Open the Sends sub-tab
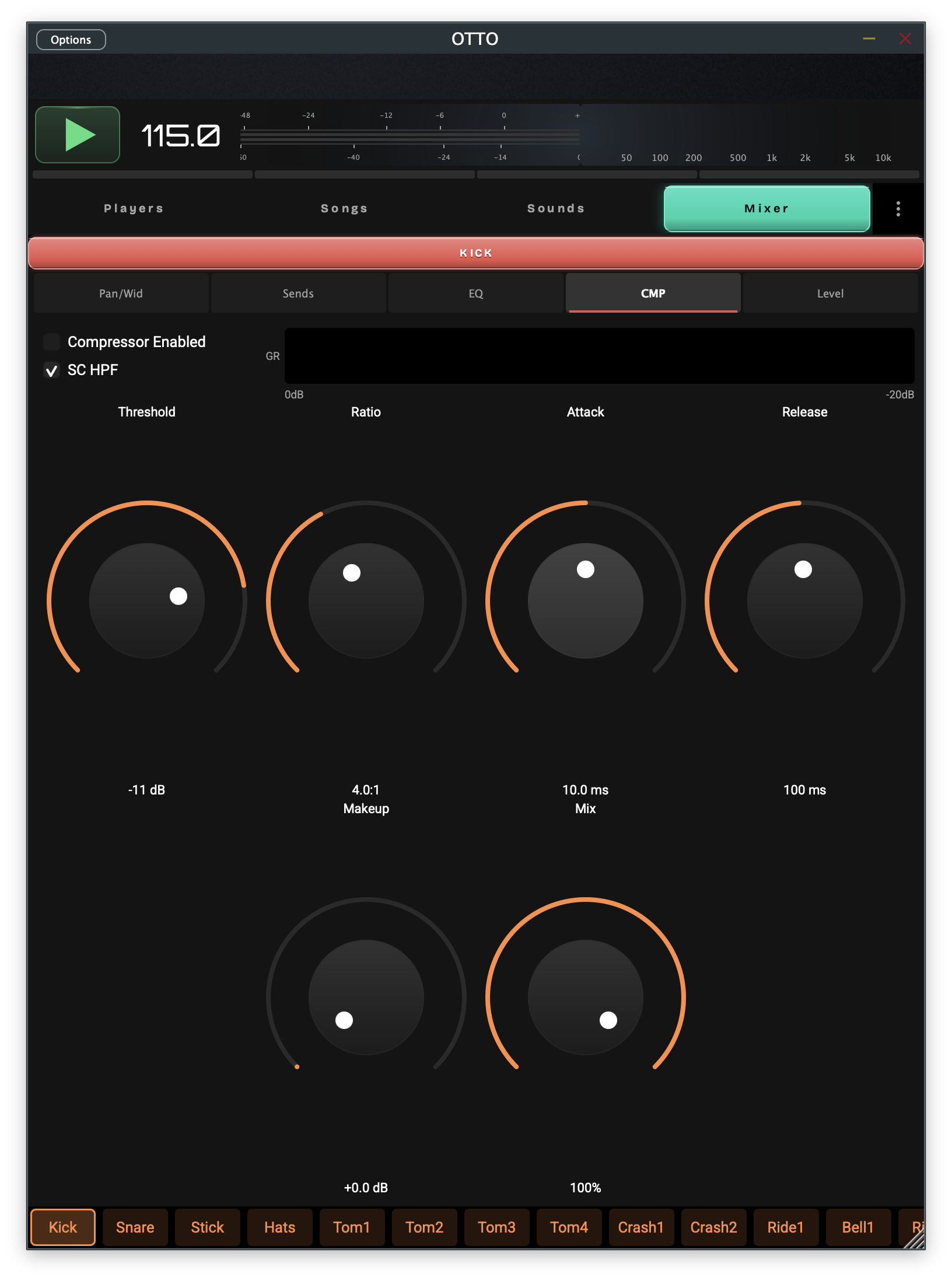Image resolution: width=952 pixels, height=1281 pixels. click(298, 293)
